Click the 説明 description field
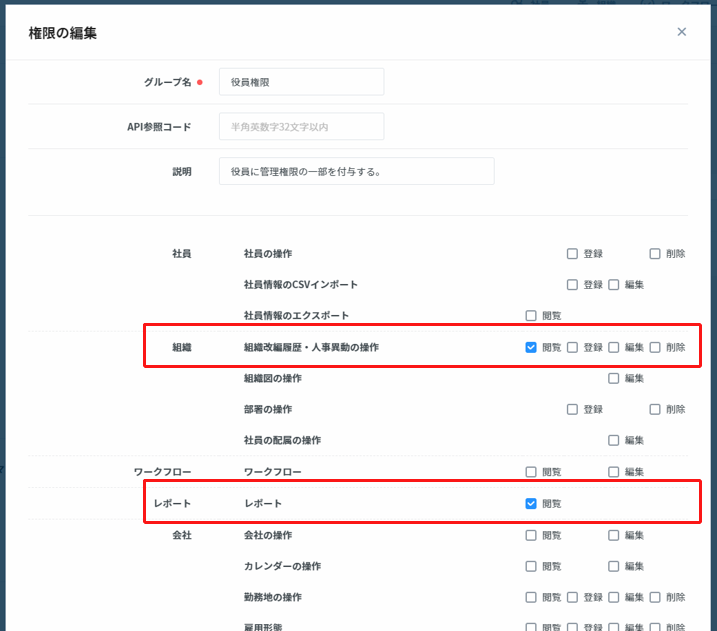This screenshot has height=631, width=717. click(356, 171)
